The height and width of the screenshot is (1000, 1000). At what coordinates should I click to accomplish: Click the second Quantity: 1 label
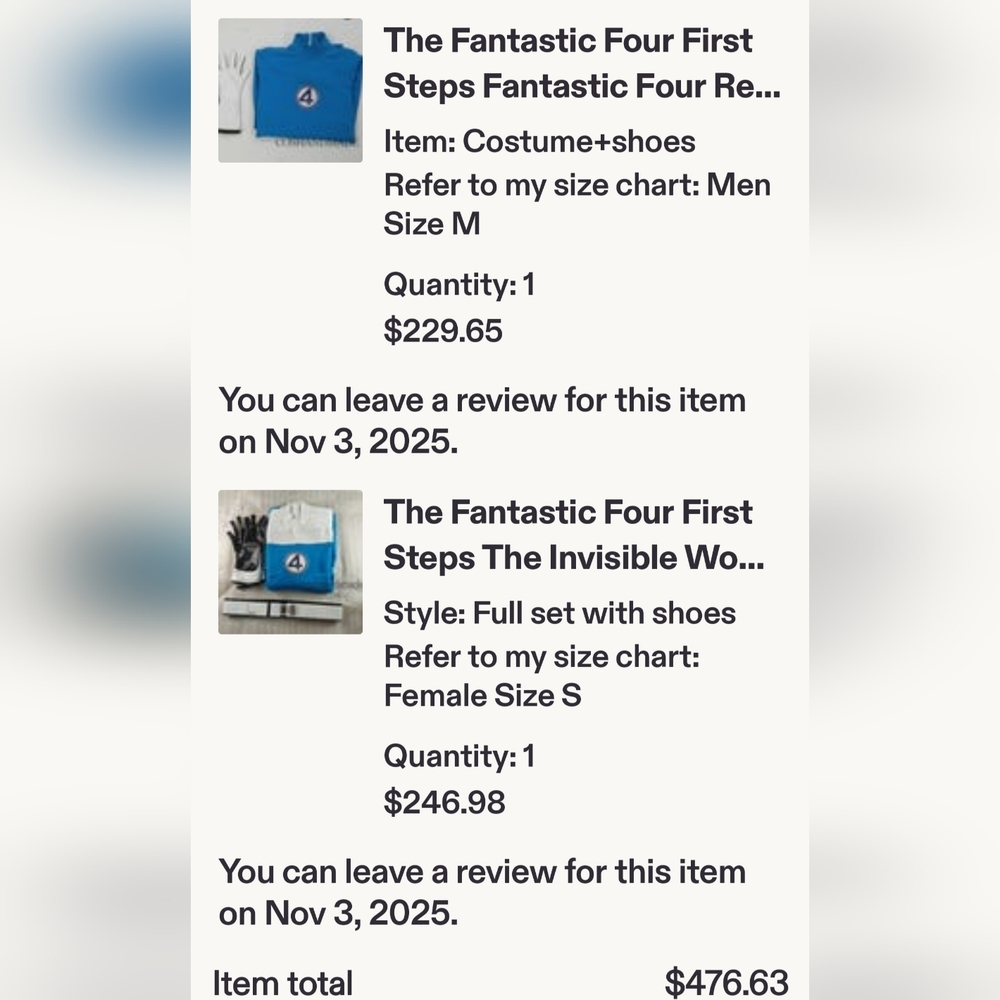click(x=459, y=756)
